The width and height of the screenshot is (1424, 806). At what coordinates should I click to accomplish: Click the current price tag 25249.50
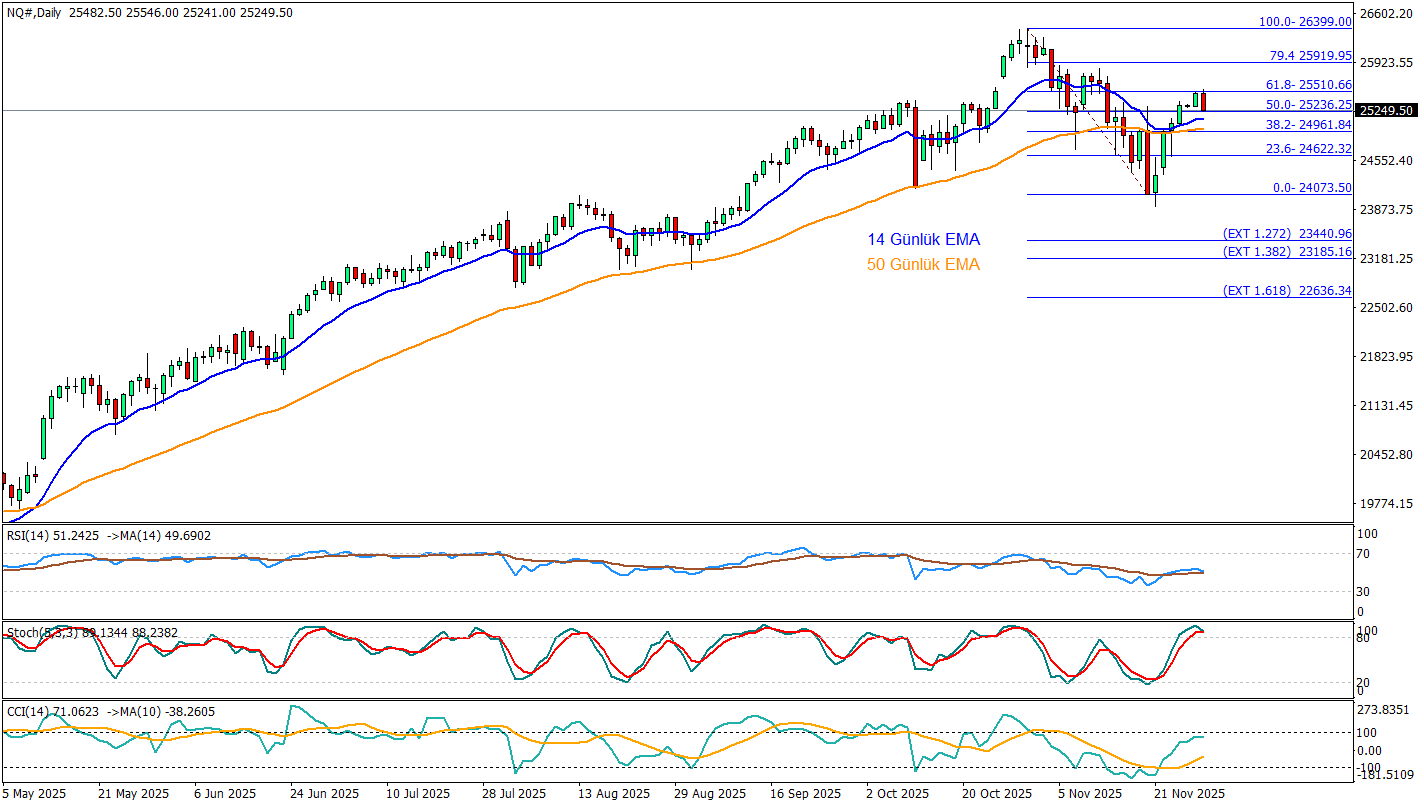point(1388,110)
